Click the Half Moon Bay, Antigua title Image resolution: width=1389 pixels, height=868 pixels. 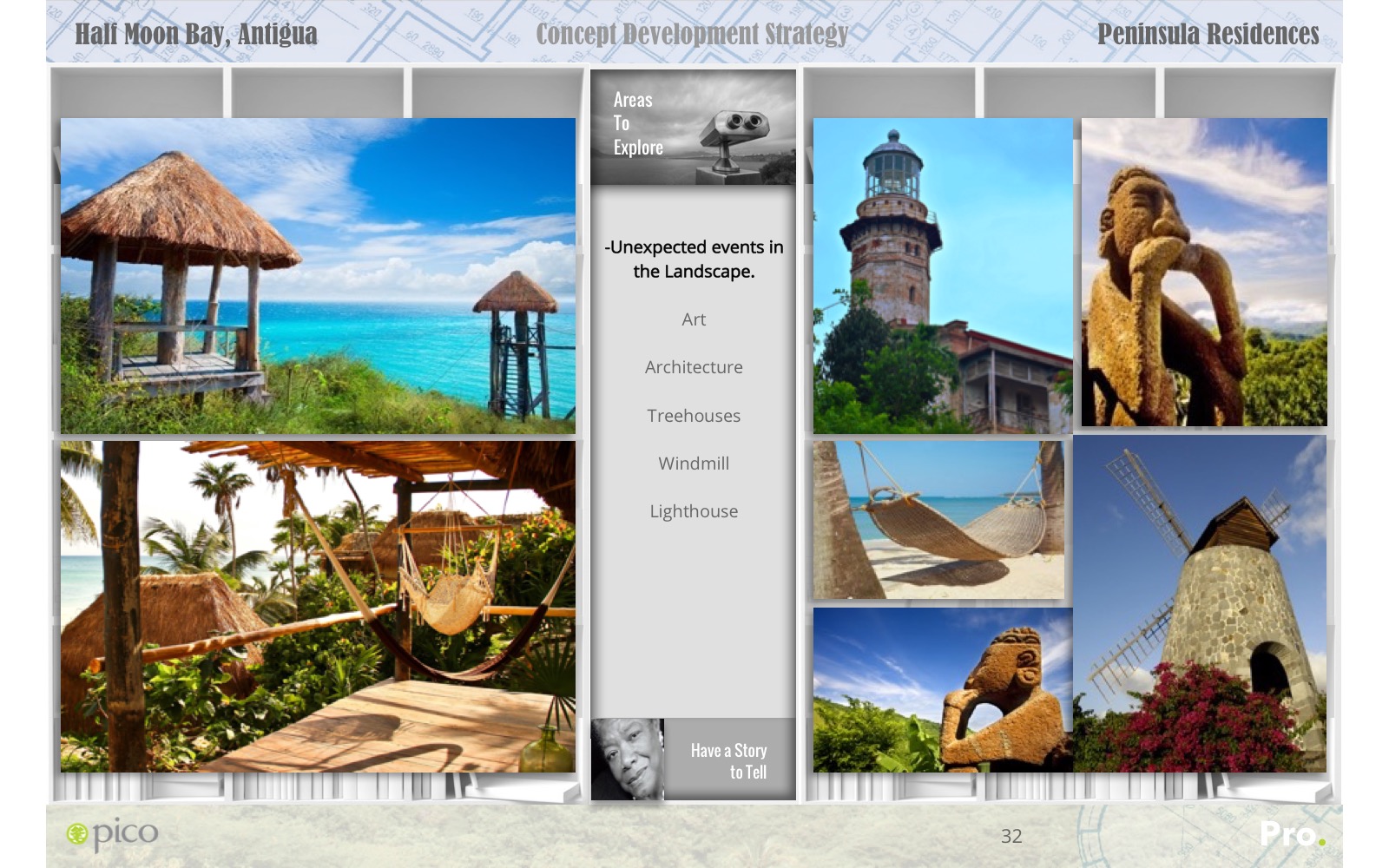click(196, 34)
